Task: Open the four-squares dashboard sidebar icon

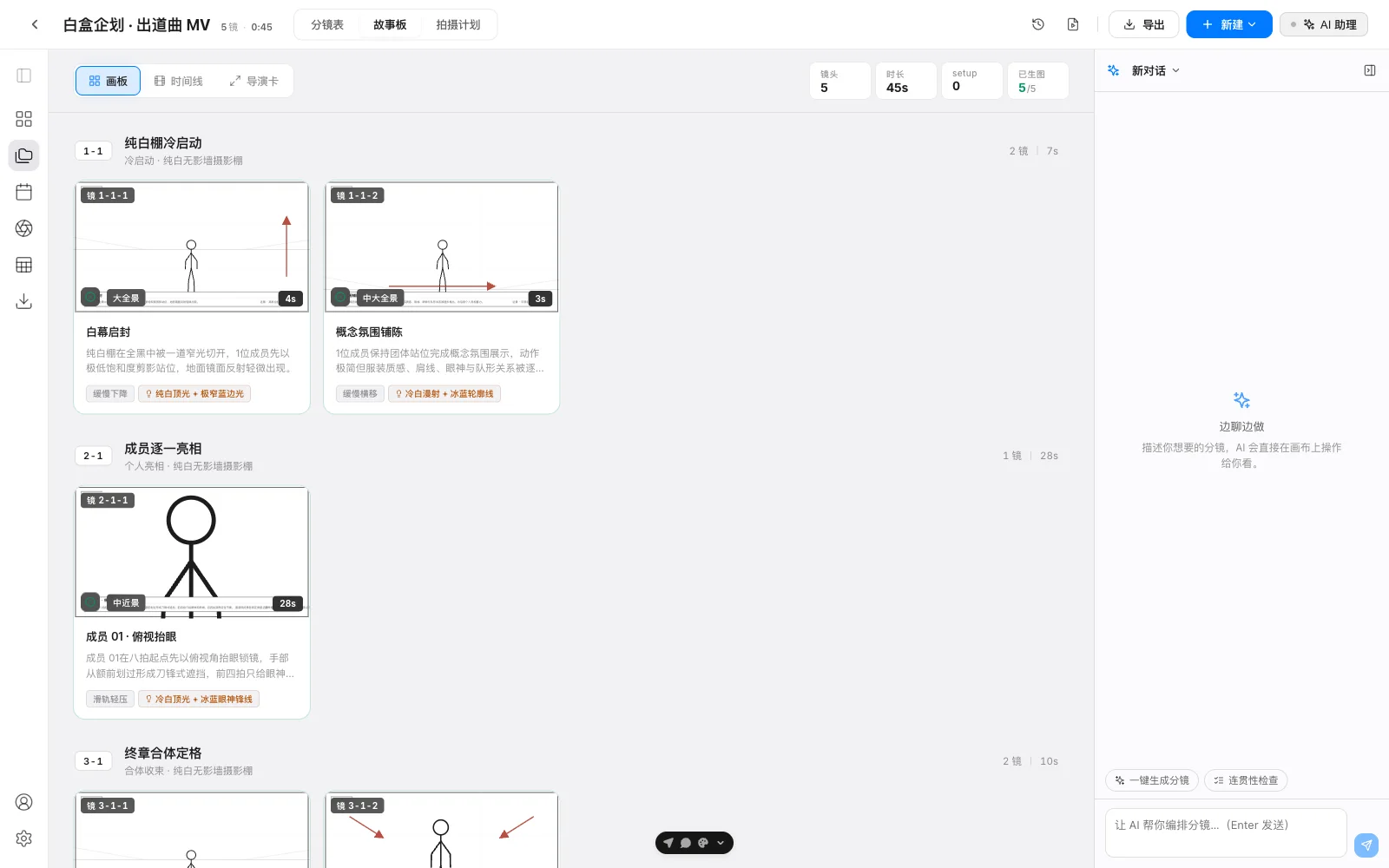Action: point(24,119)
